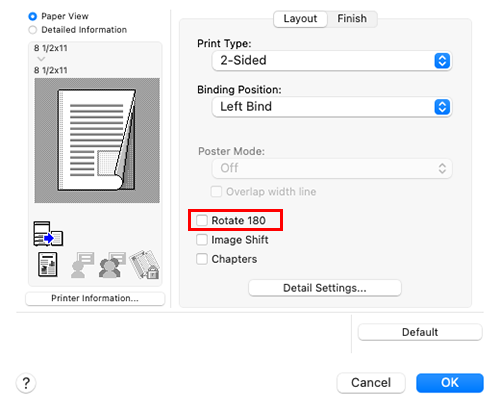Image resolution: width=500 pixels, height=409 pixels.
Task: Select the Paper View radio button
Action: point(33,16)
